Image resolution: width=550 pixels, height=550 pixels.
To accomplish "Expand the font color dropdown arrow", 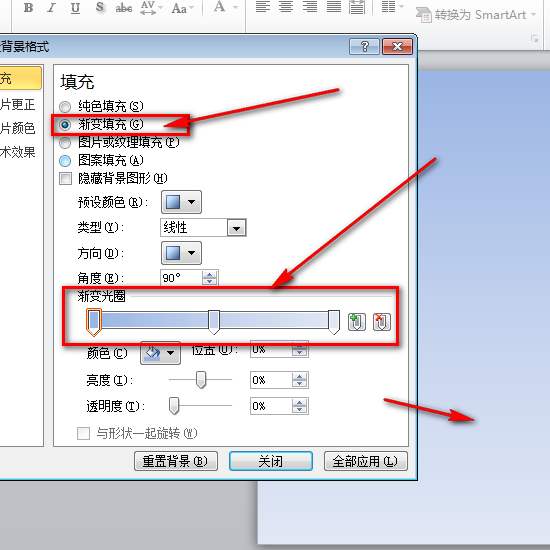I will pyautogui.click(x=235, y=7).
